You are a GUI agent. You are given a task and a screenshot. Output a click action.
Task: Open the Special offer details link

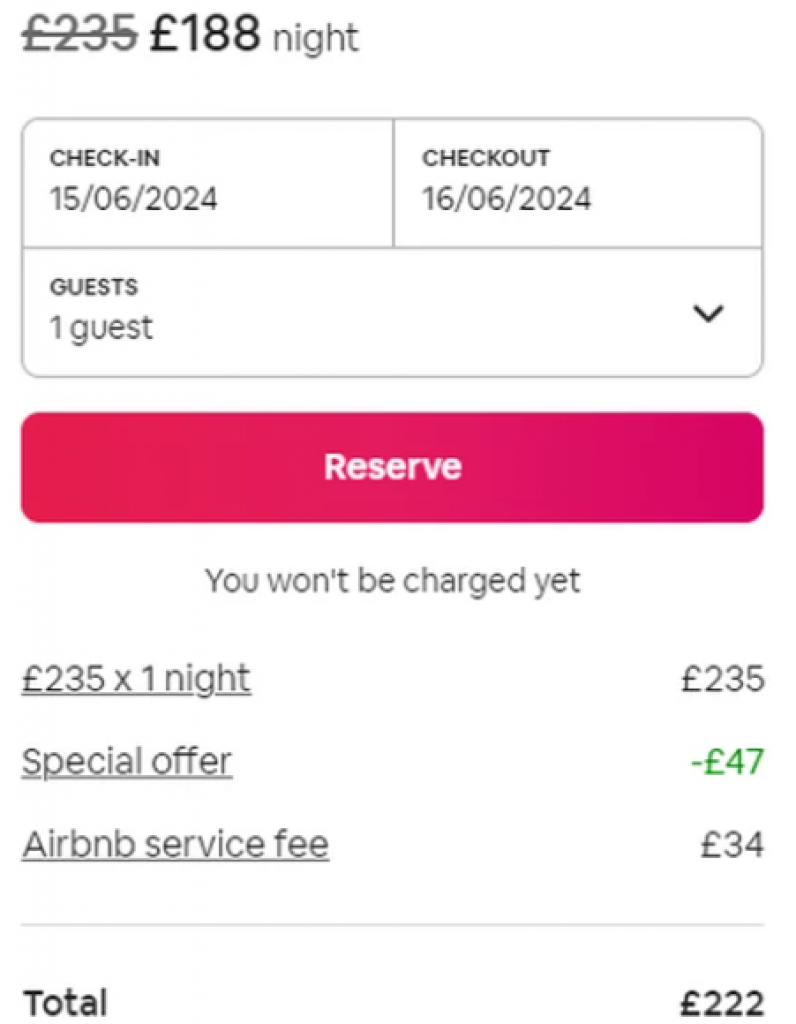[x=126, y=762]
